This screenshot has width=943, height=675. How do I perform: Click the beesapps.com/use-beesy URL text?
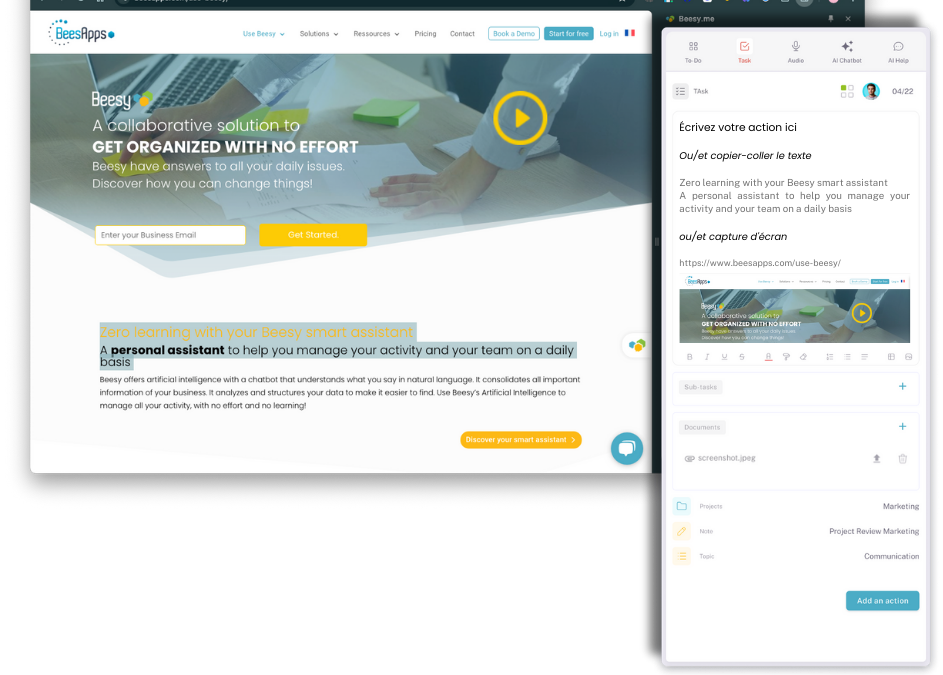pyautogui.click(x=760, y=263)
